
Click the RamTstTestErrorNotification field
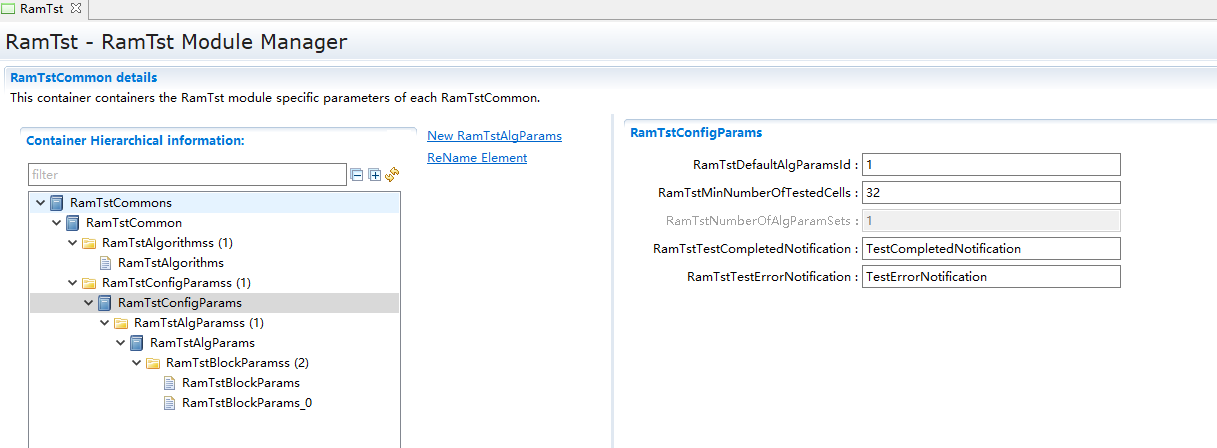click(990, 277)
